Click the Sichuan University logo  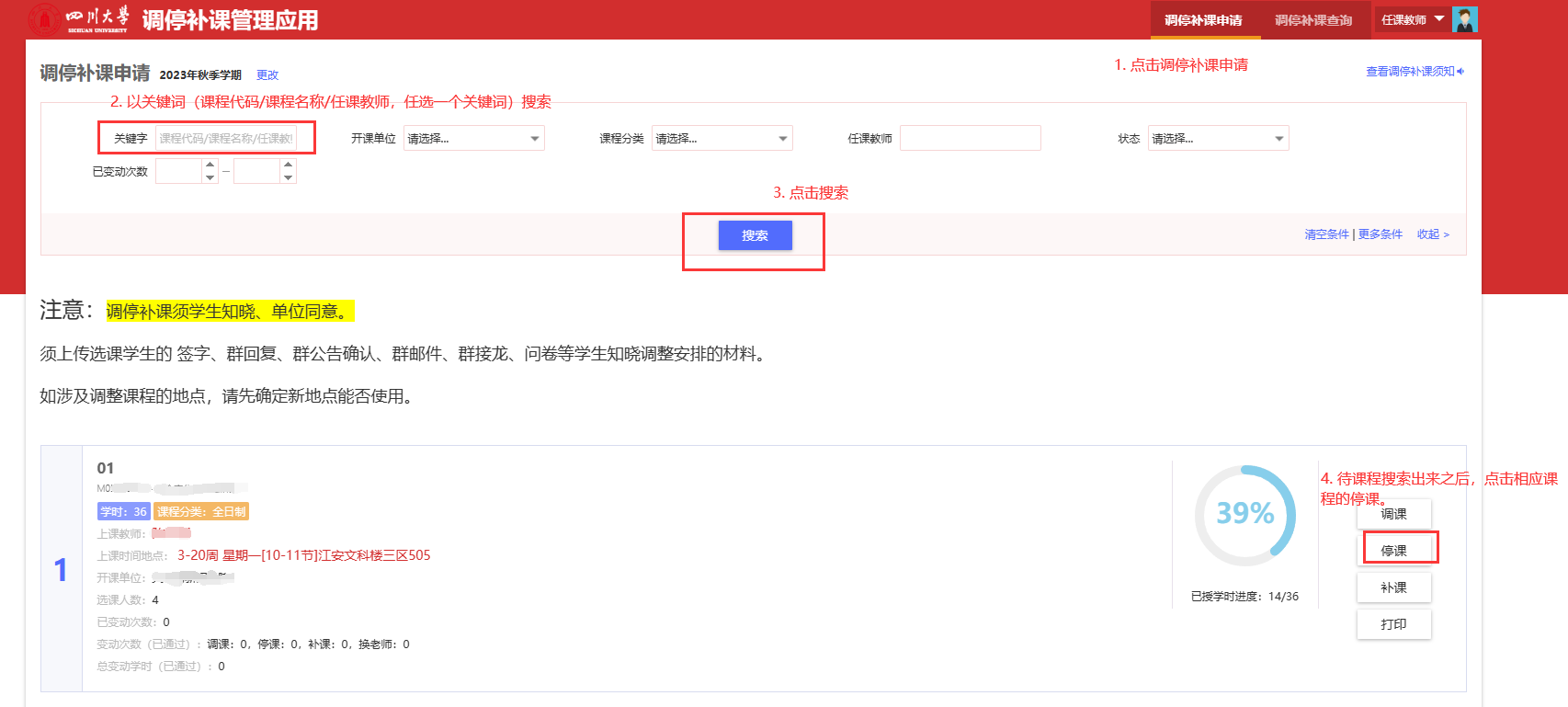[79, 19]
